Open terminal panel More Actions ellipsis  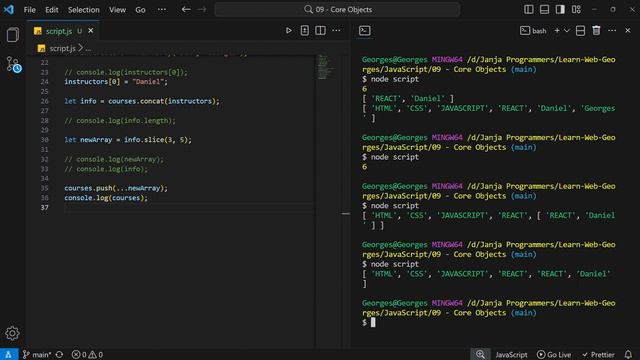612,31
